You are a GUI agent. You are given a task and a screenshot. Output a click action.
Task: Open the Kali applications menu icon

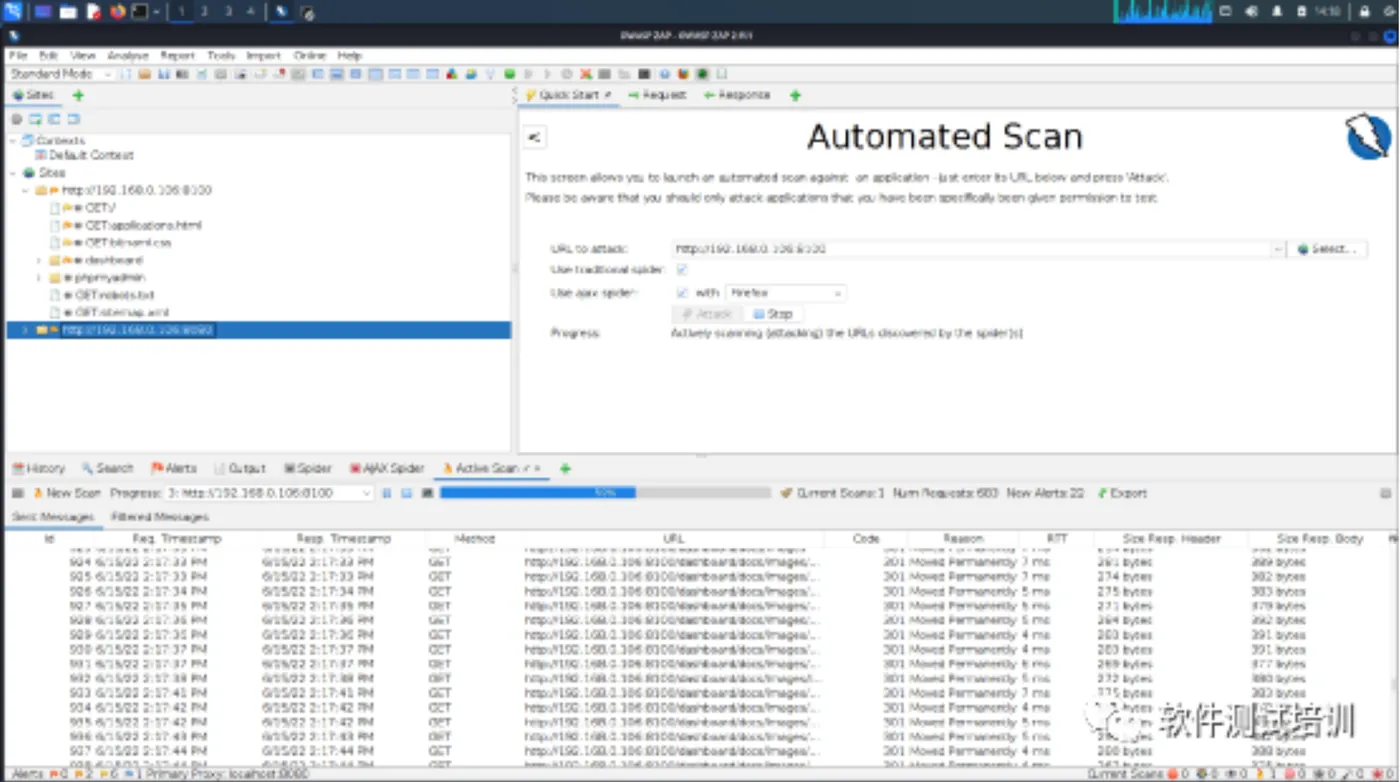coord(12,12)
